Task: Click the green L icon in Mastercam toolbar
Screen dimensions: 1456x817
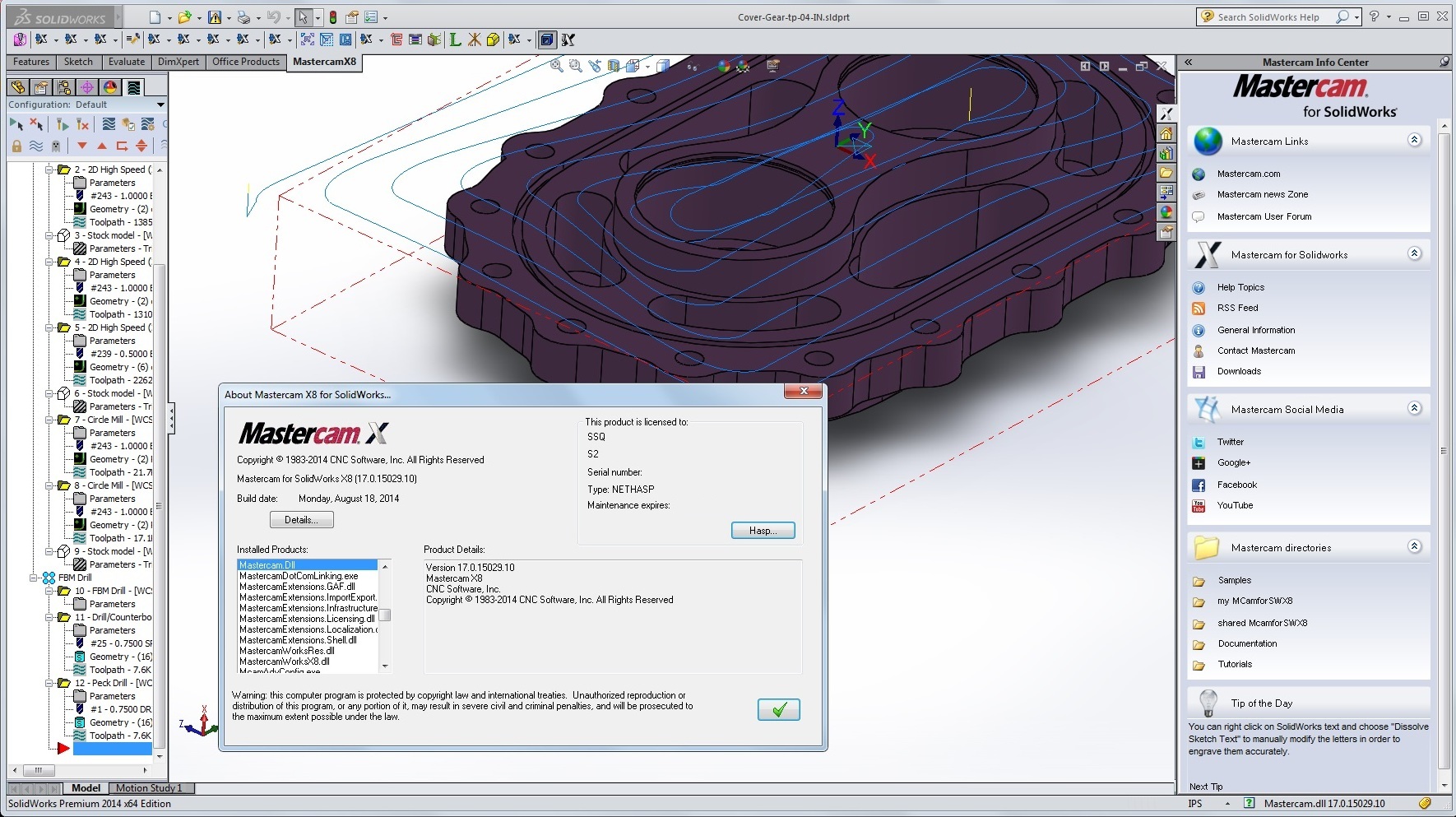Action: (x=454, y=39)
